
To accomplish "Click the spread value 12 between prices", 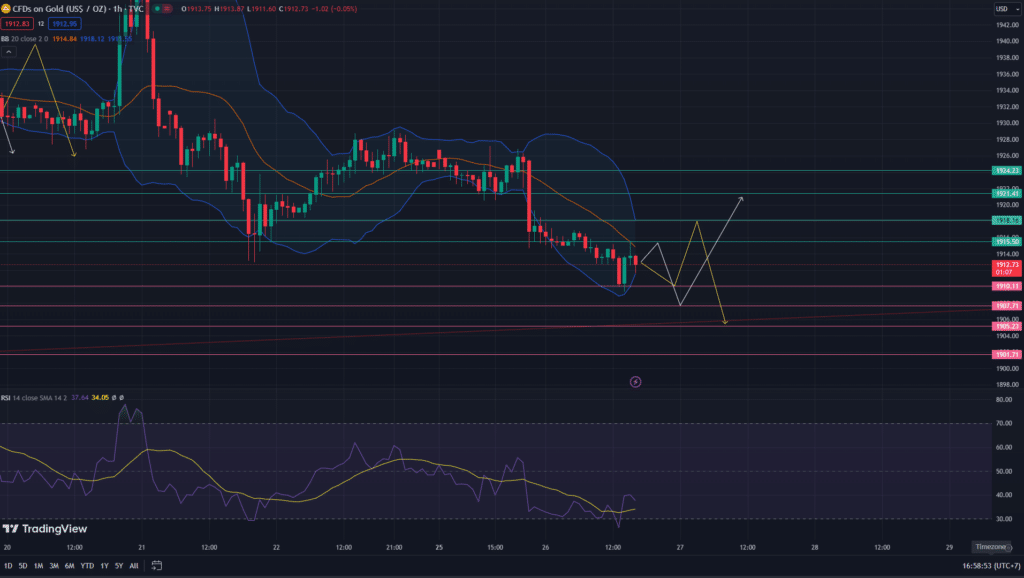I will (40, 24).
